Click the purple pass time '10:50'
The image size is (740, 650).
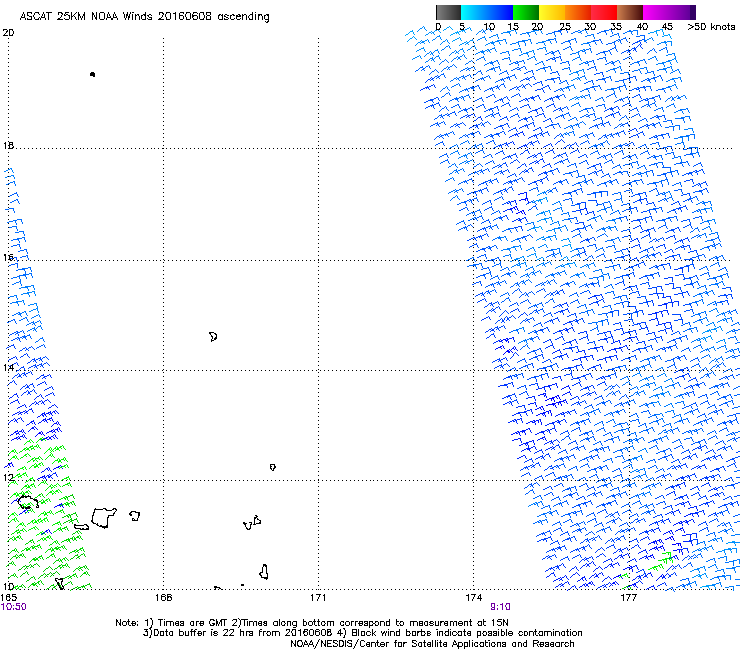[x=13, y=607]
